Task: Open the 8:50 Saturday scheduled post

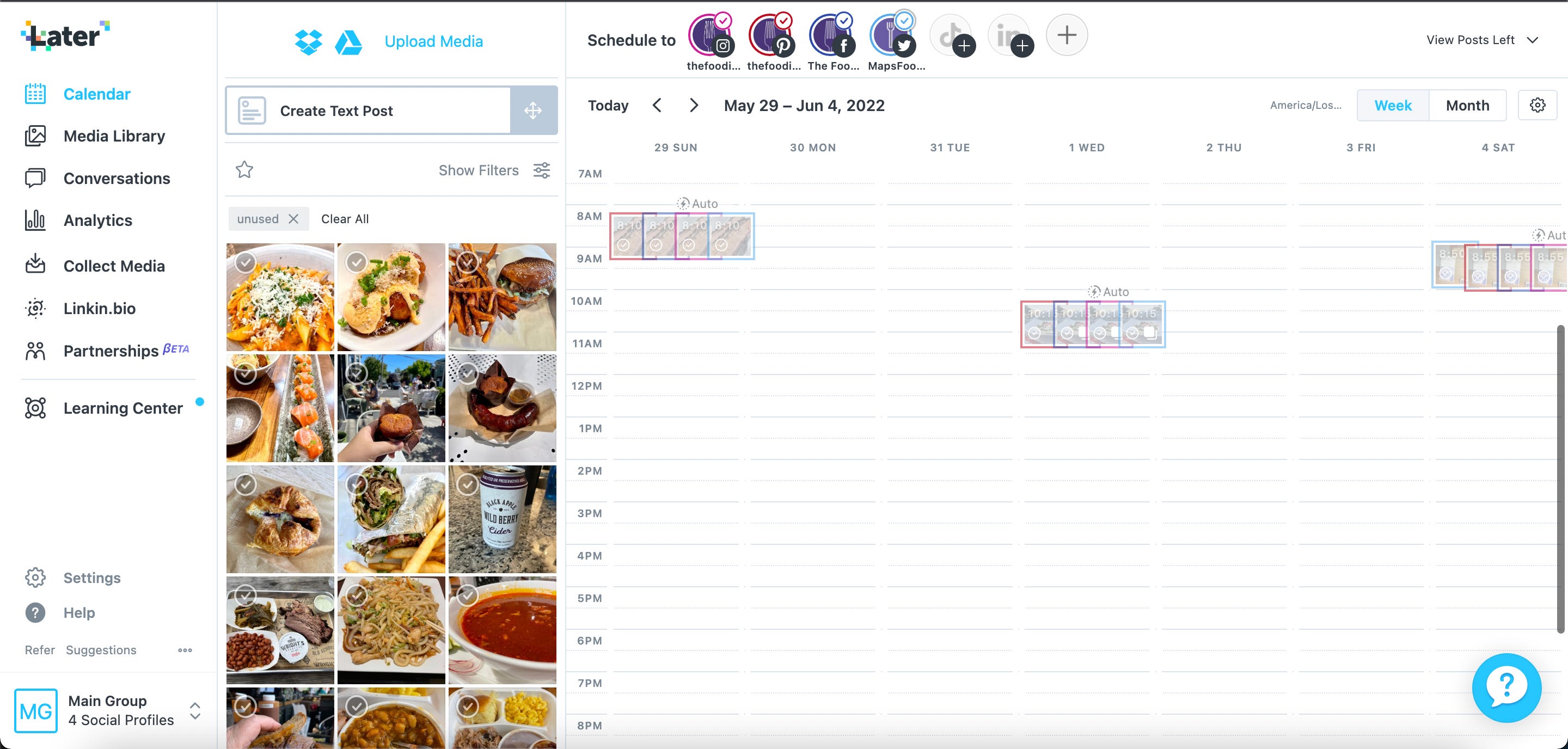Action: tap(1448, 264)
